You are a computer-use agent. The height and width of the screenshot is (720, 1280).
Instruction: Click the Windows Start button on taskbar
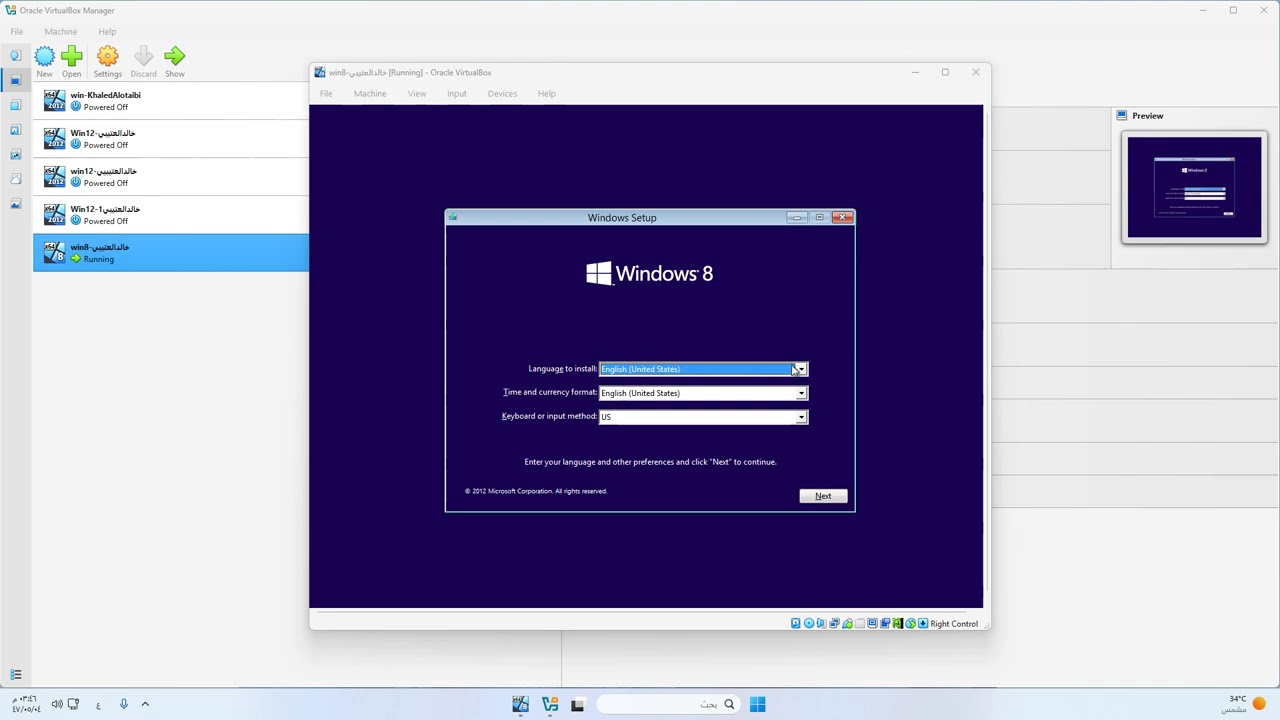(x=757, y=704)
